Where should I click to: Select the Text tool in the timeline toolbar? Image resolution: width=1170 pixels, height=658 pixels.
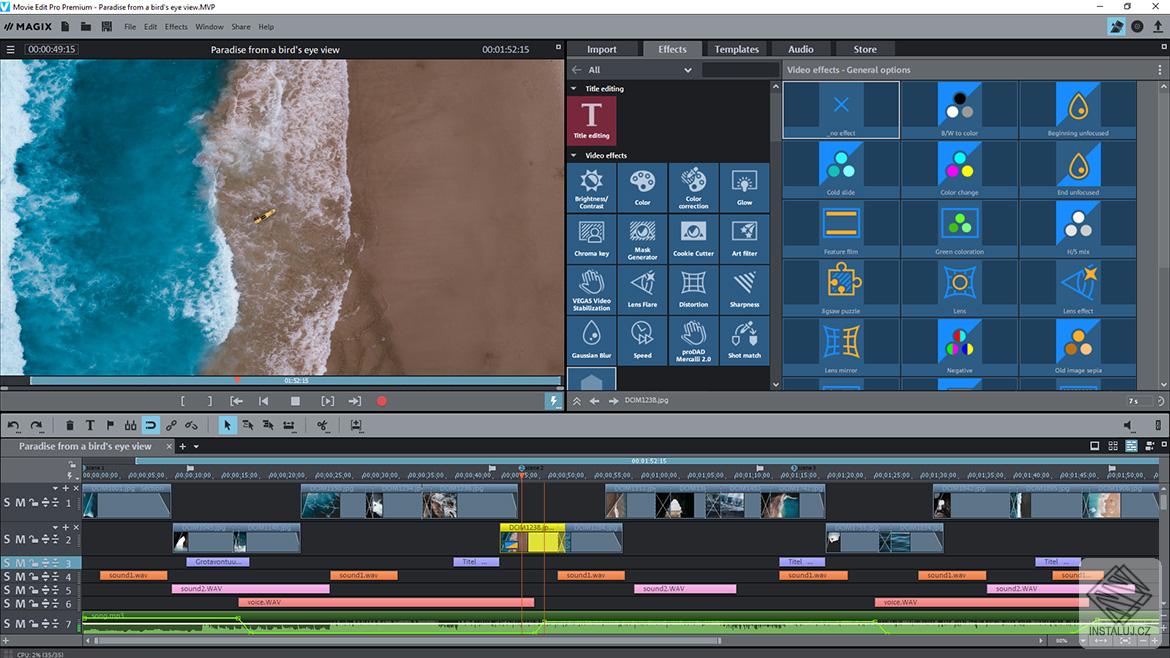(x=90, y=425)
